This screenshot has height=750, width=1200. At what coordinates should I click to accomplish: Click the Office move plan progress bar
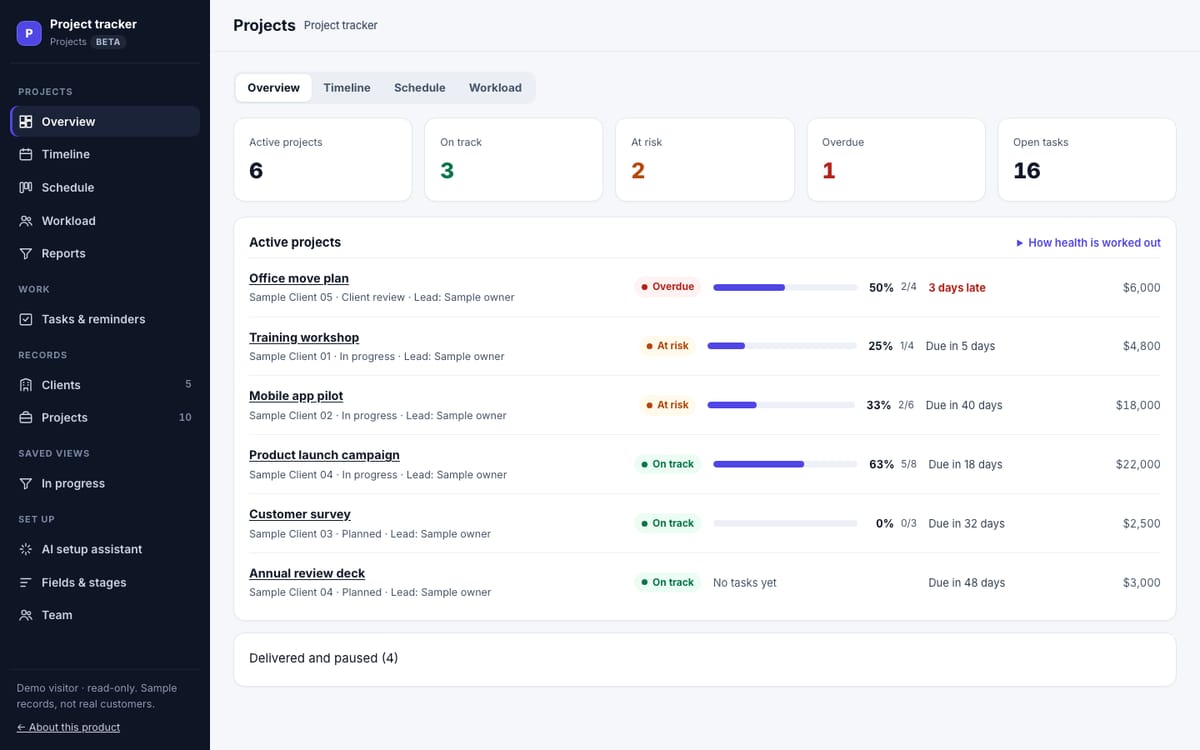(785, 288)
